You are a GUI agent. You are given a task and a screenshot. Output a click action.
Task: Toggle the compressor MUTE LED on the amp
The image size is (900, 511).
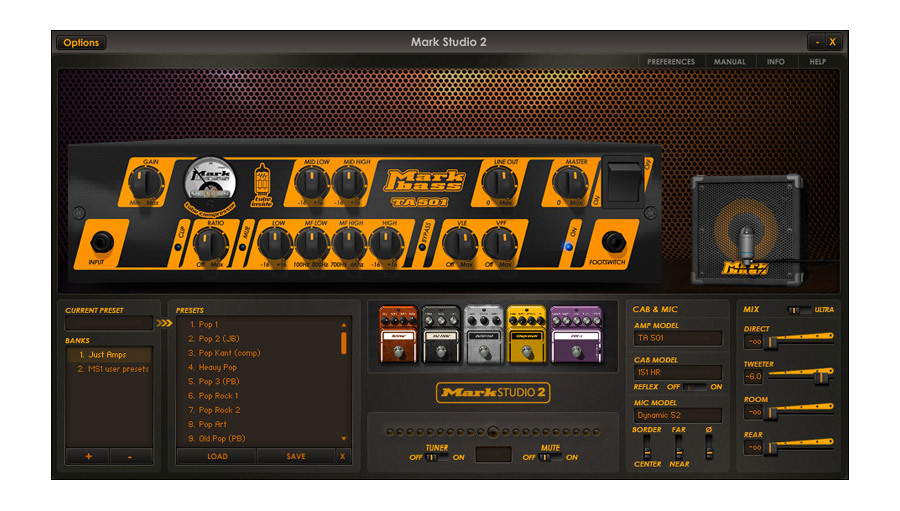pos(243,247)
